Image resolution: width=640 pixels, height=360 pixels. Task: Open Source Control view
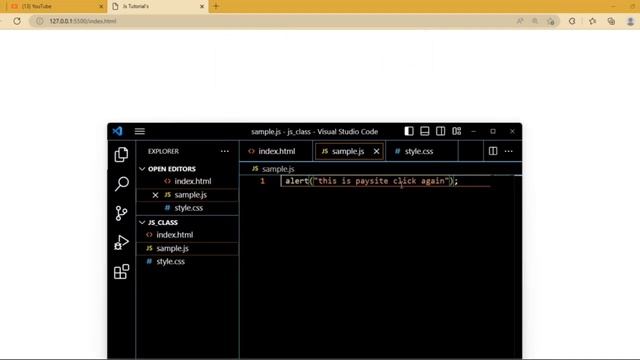[x=121, y=213]
